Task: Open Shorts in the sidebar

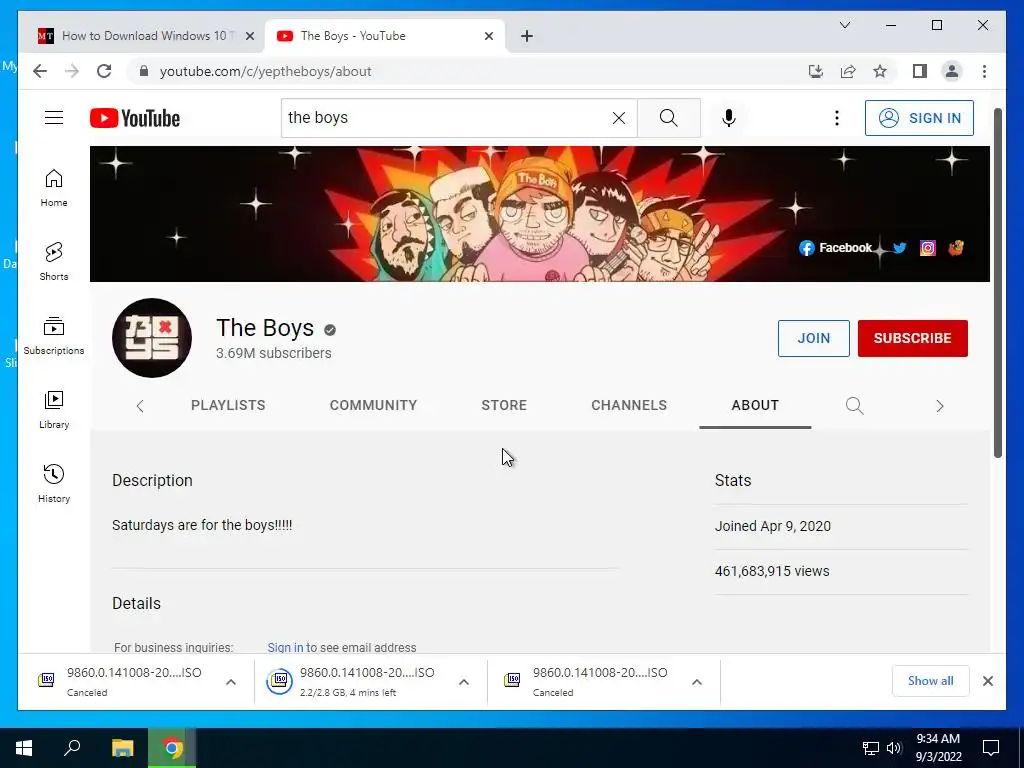Action: point(54,262)
